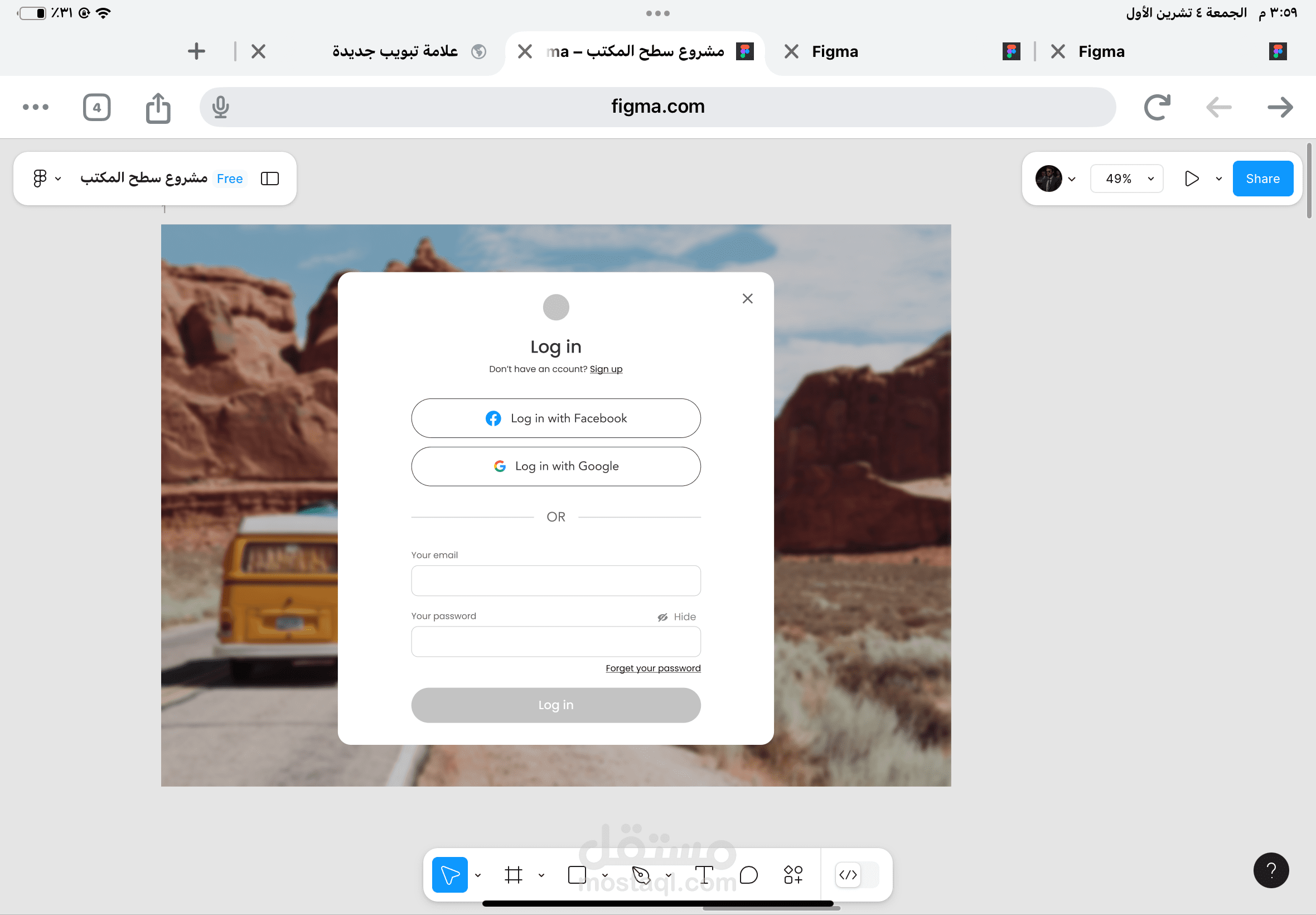Toggle Dev Mode code switch
Image resolution: width=1316 pixels, height=915 pixels.
click(x=857, y=875)
